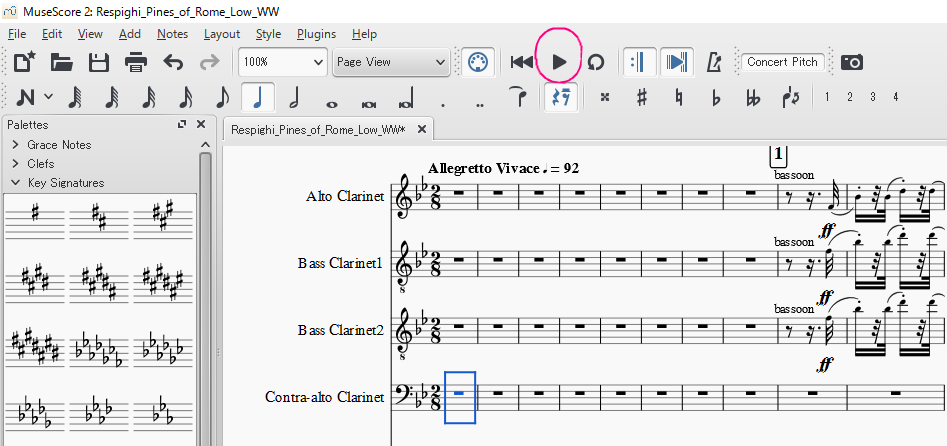
Task: Select the Contra-alto Clarinet first measure rest
Action: pos(459,393)
